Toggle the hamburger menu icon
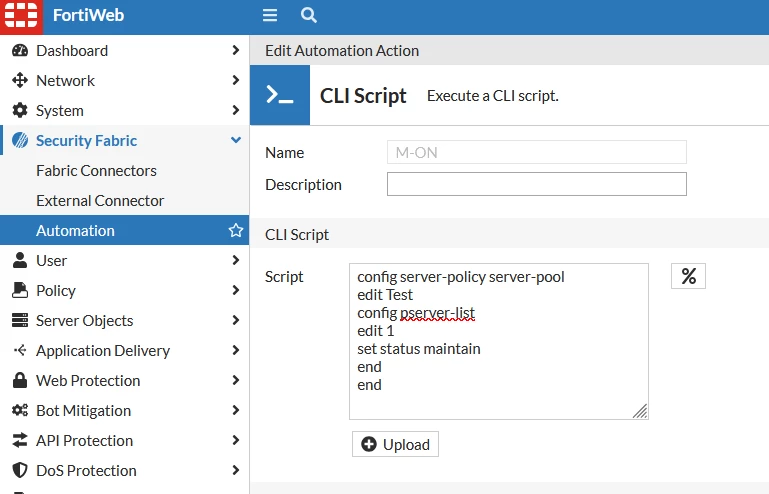This screenshot has width=769, height=494. point(270,15)
